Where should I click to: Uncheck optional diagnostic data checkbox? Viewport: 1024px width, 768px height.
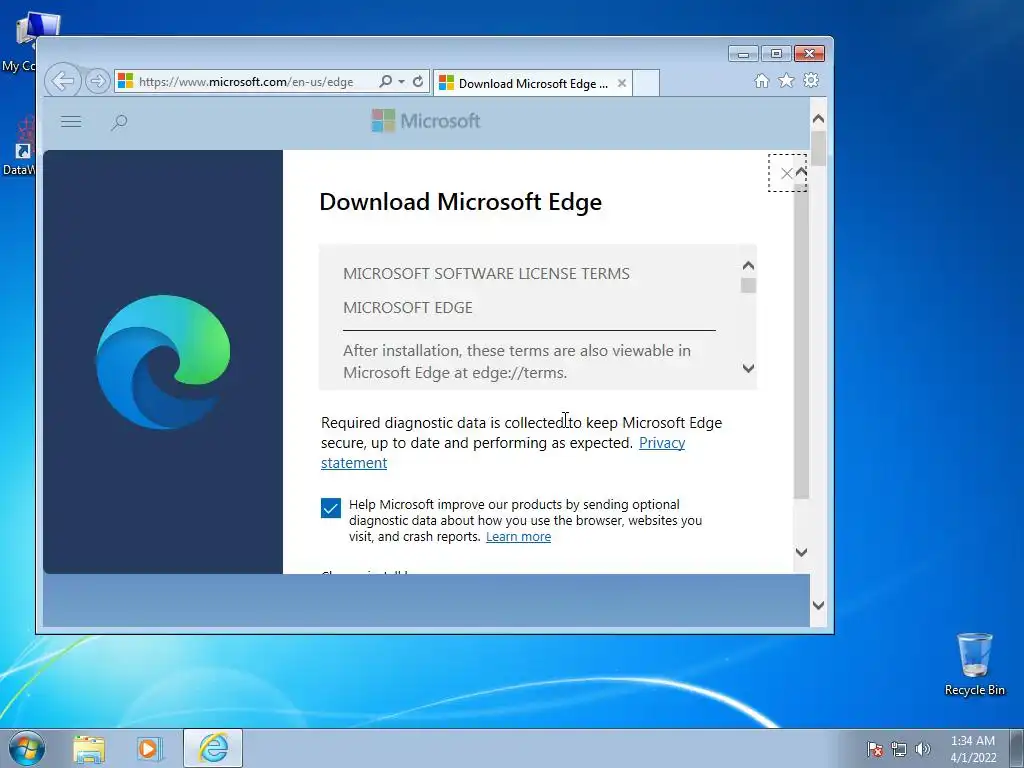[331, 507]
